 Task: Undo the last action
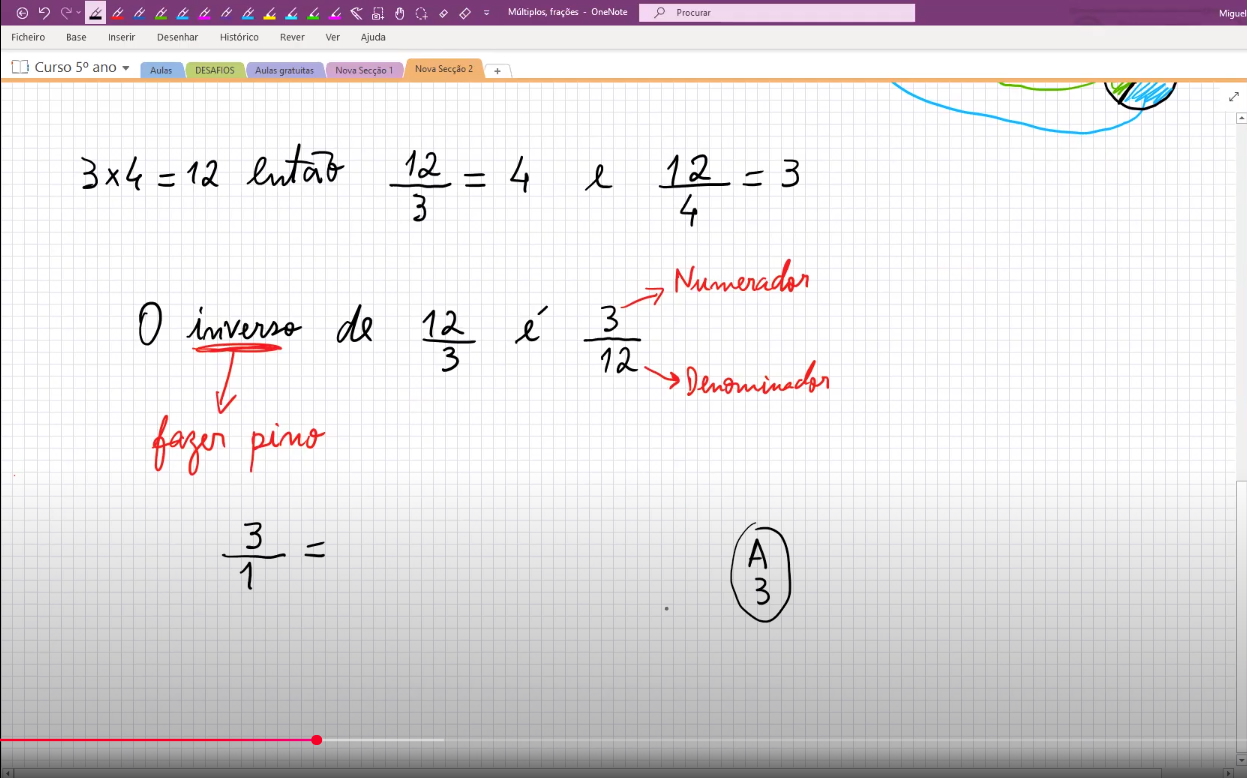coord(44,13)
